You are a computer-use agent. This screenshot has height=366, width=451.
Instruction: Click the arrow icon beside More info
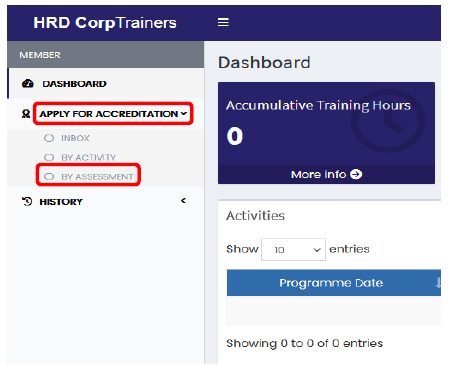[x=356, y=174]
